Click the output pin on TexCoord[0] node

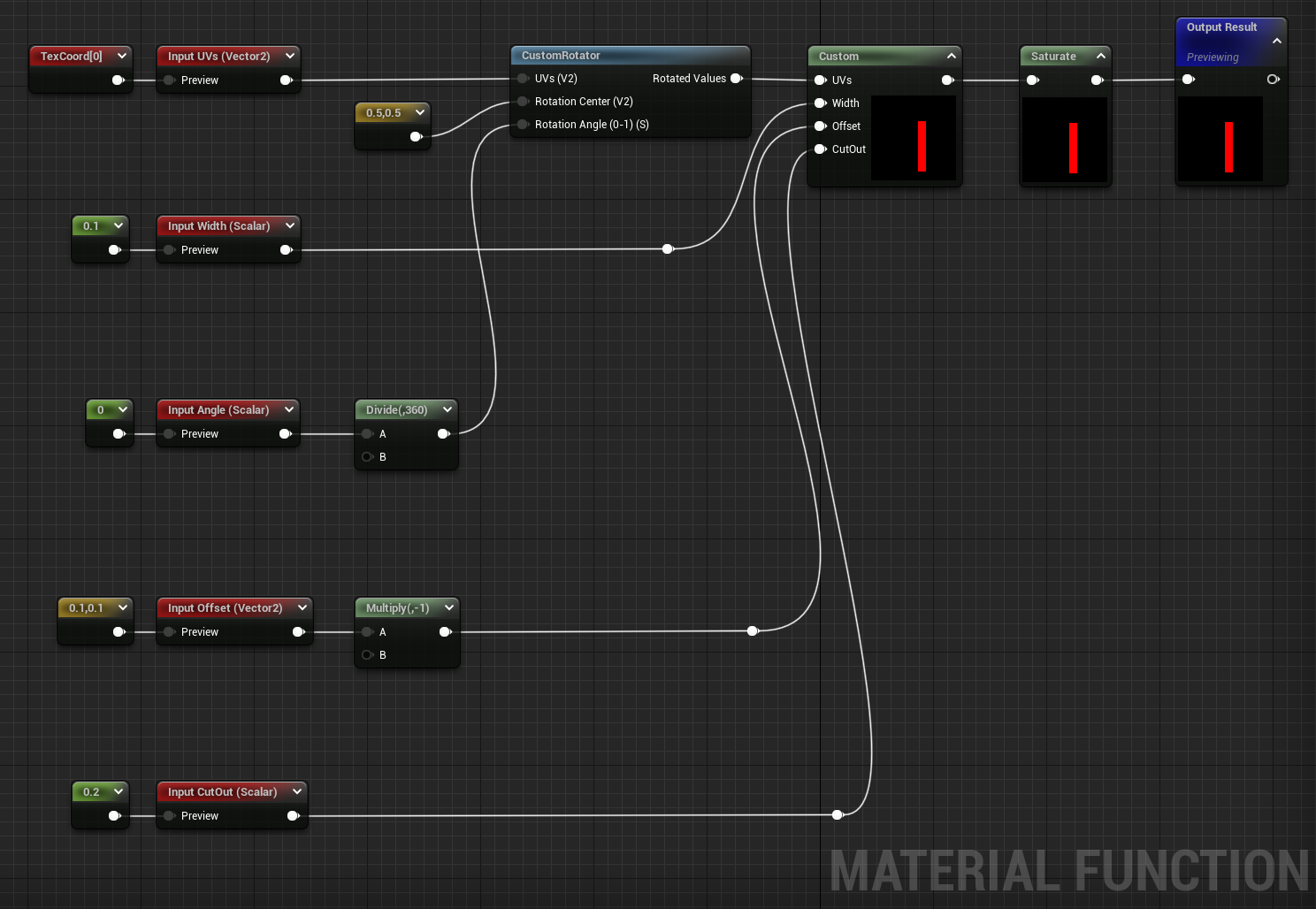click(x=118, y=80)
